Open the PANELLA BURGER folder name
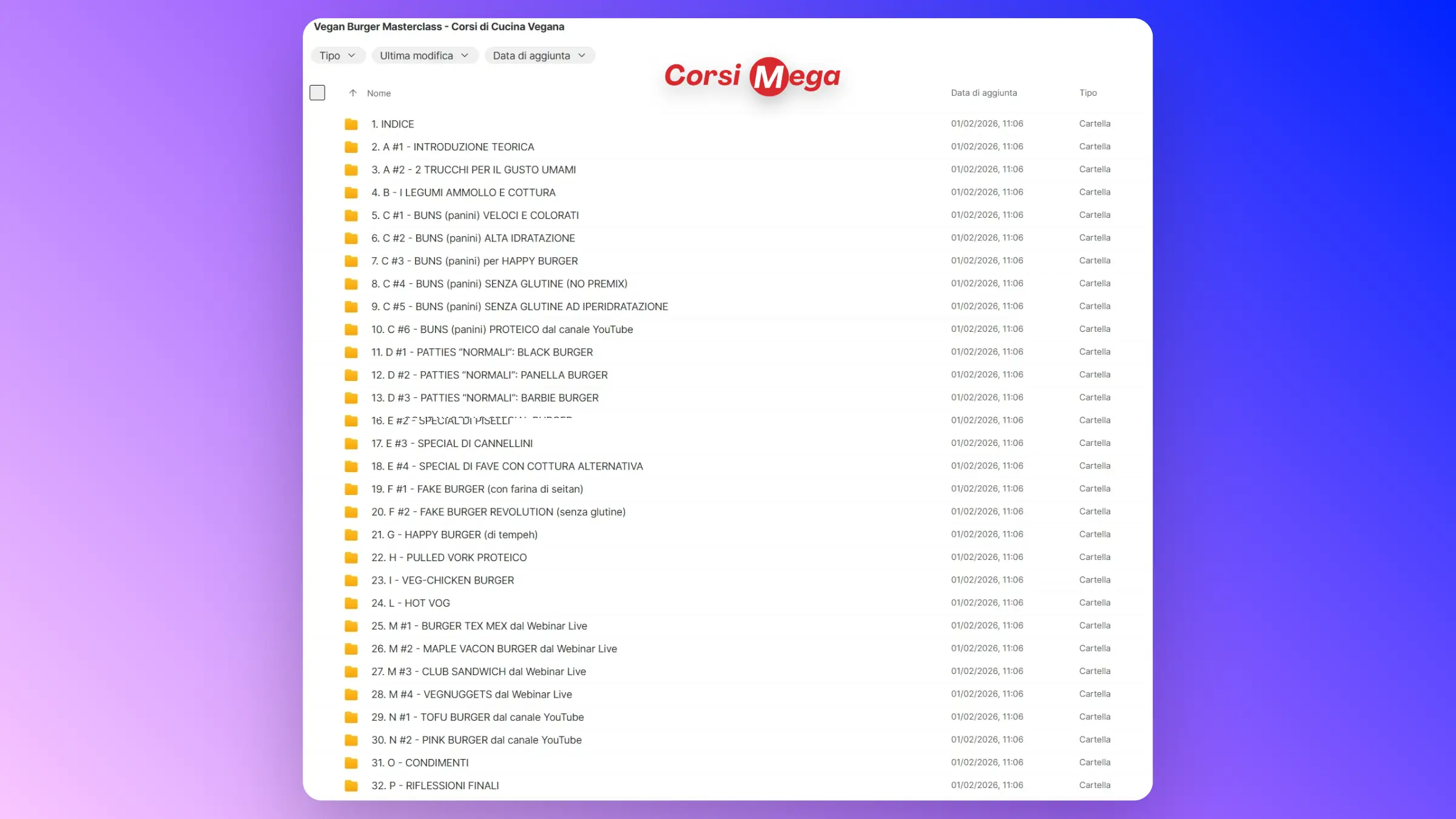This screenshot has width=1456, height=819. pyautogui.click(x=489, y=375)
